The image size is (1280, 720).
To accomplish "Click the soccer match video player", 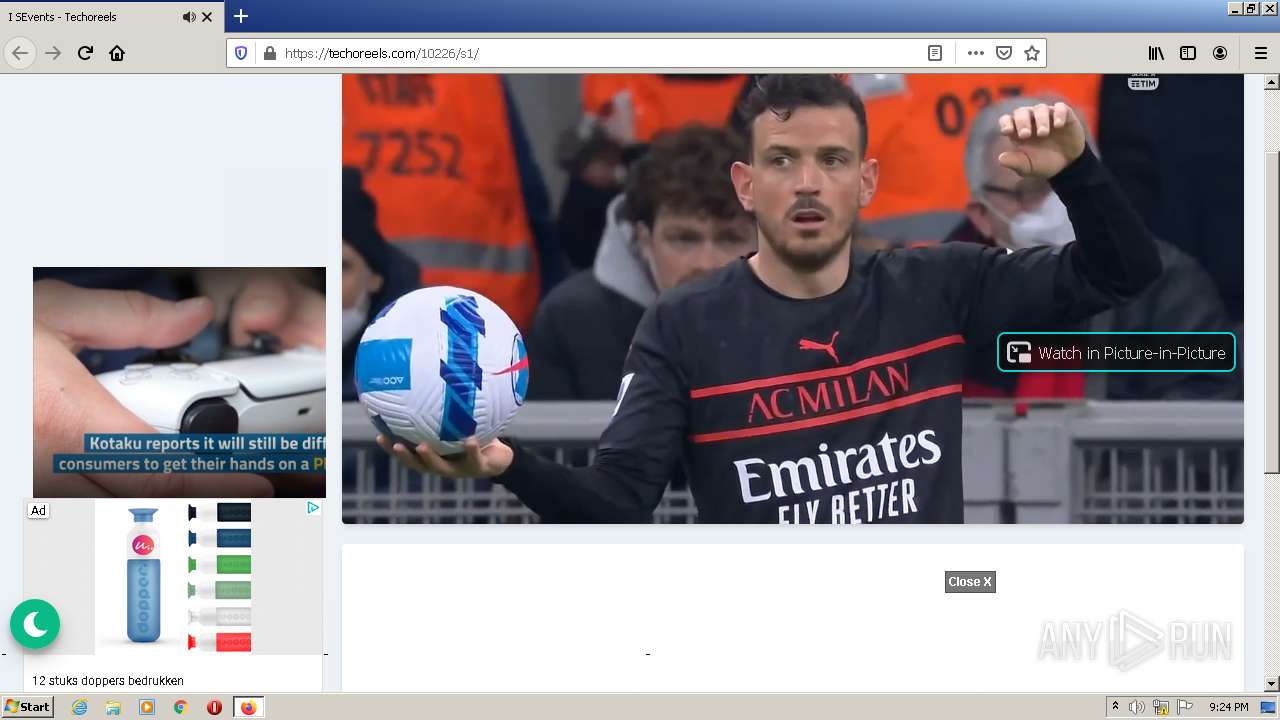I will point(793,298).
